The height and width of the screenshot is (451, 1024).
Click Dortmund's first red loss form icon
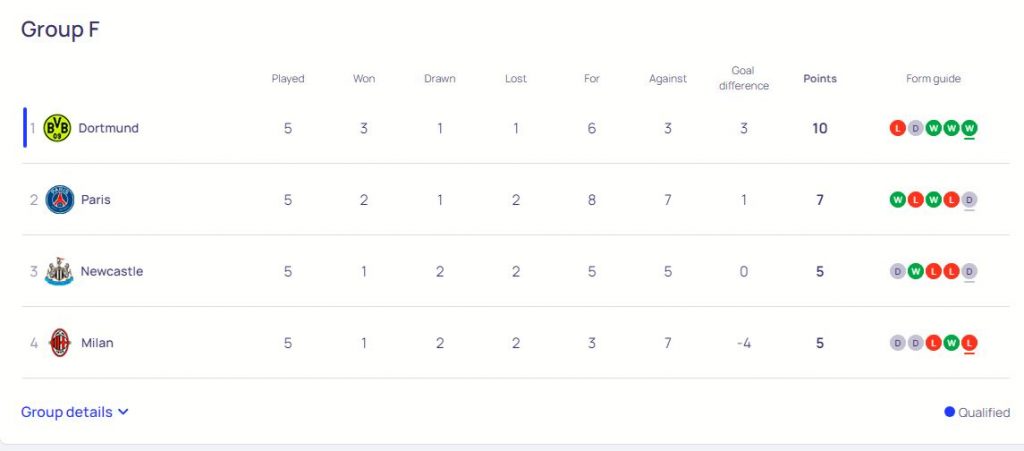click(897, 128)
